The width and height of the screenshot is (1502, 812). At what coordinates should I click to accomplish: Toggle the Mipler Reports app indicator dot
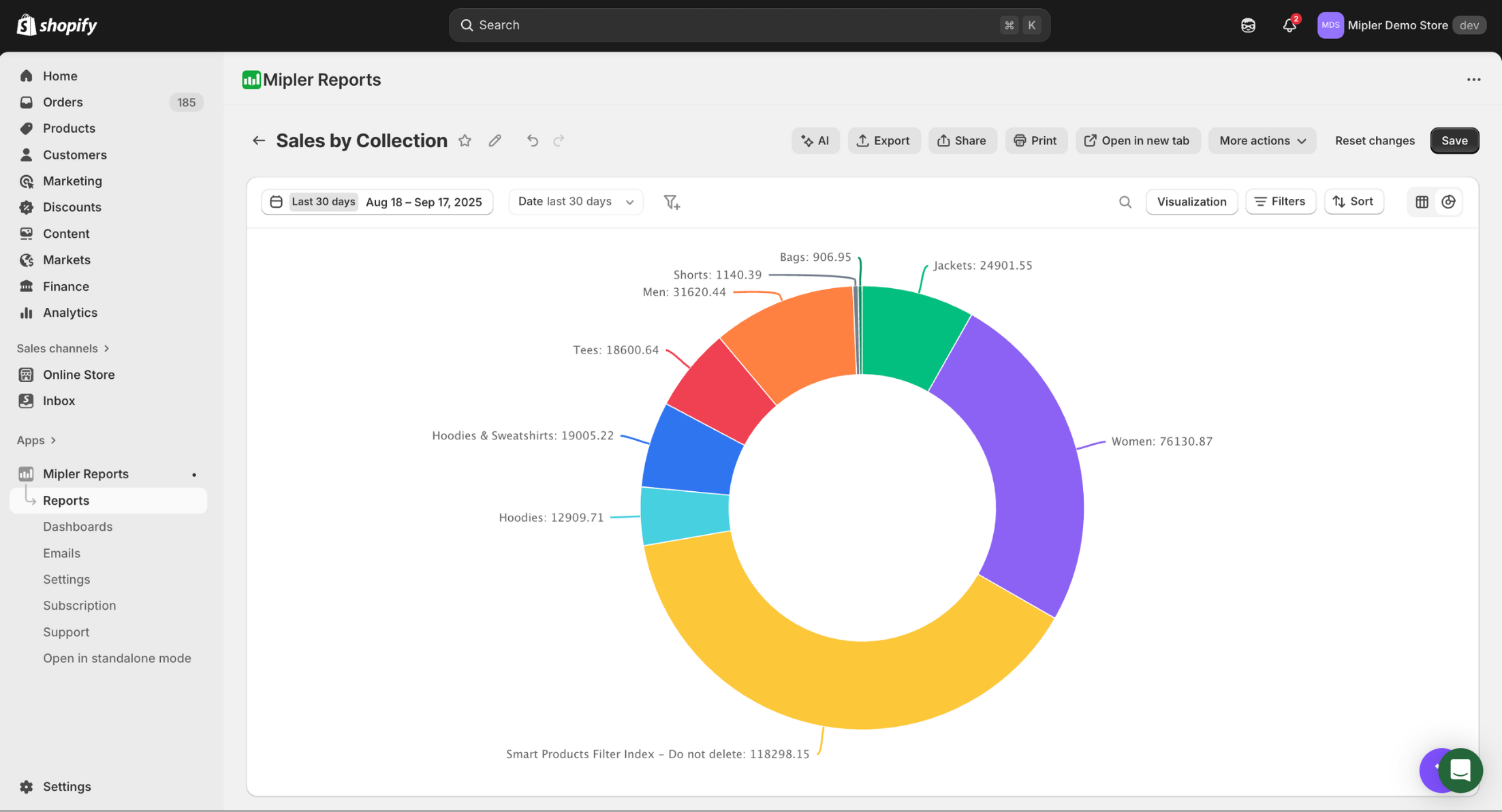pyautogui.click(x=195, y=473)
